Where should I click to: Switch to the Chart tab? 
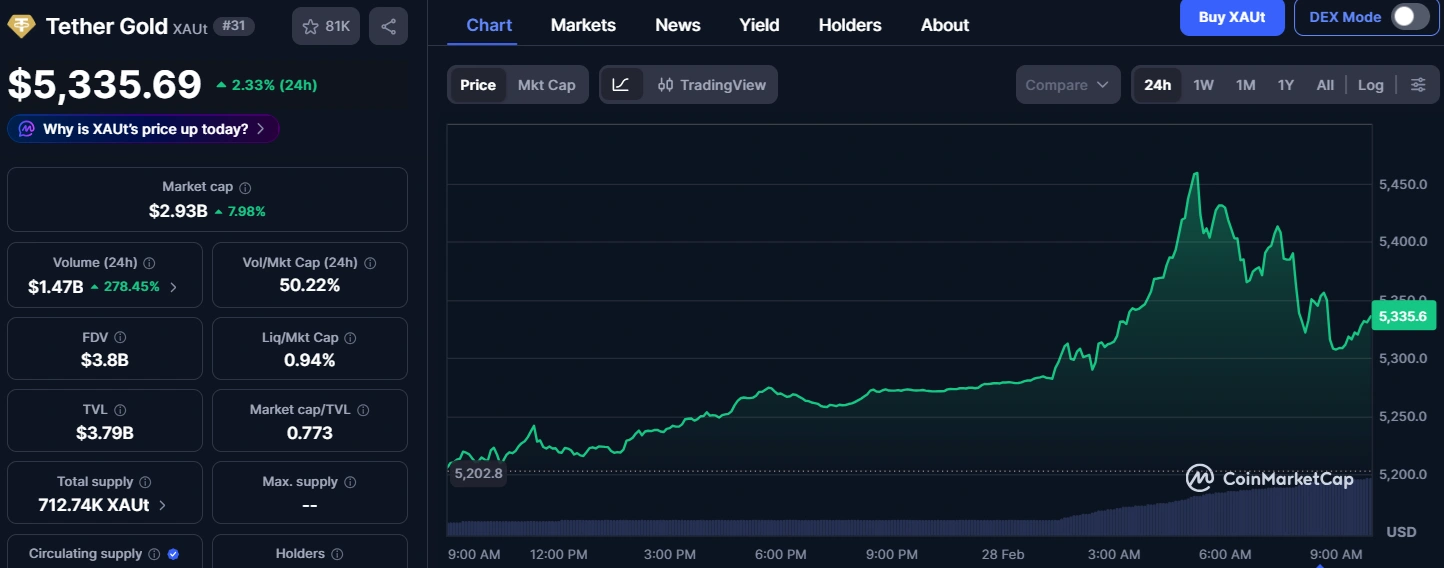(489, 25)
